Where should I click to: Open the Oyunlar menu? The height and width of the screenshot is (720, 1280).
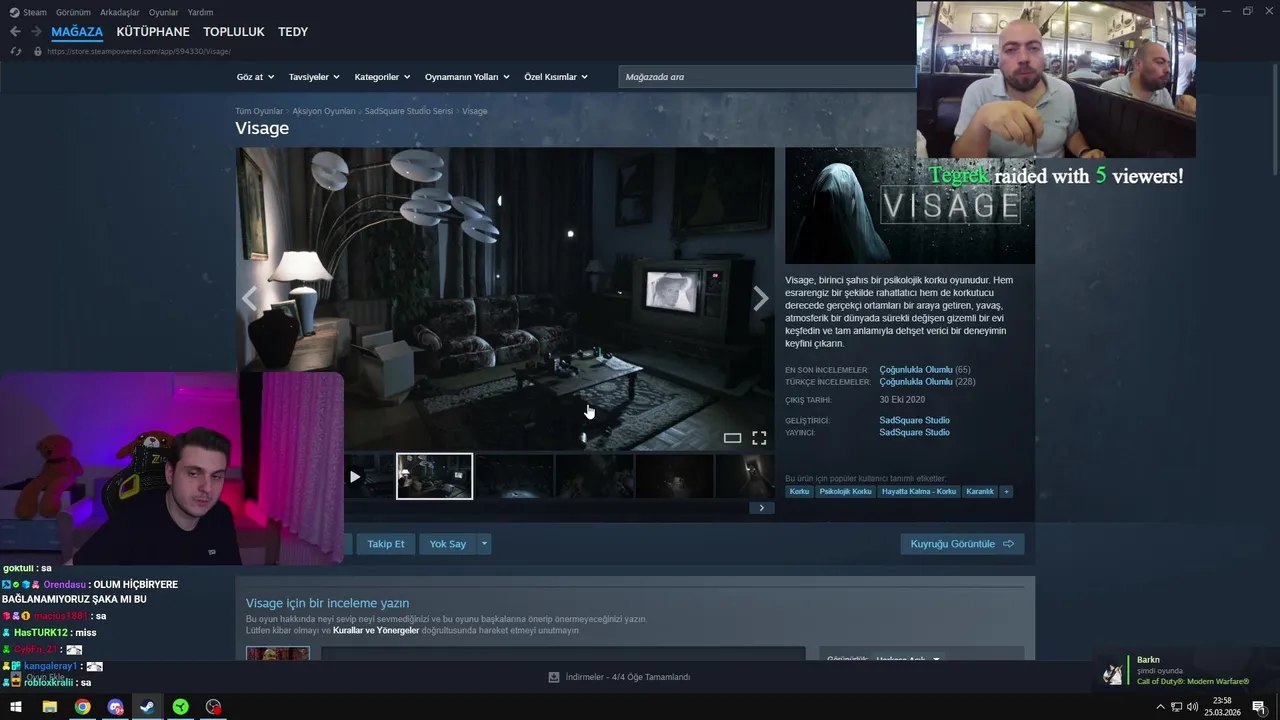tap(163, 12)
